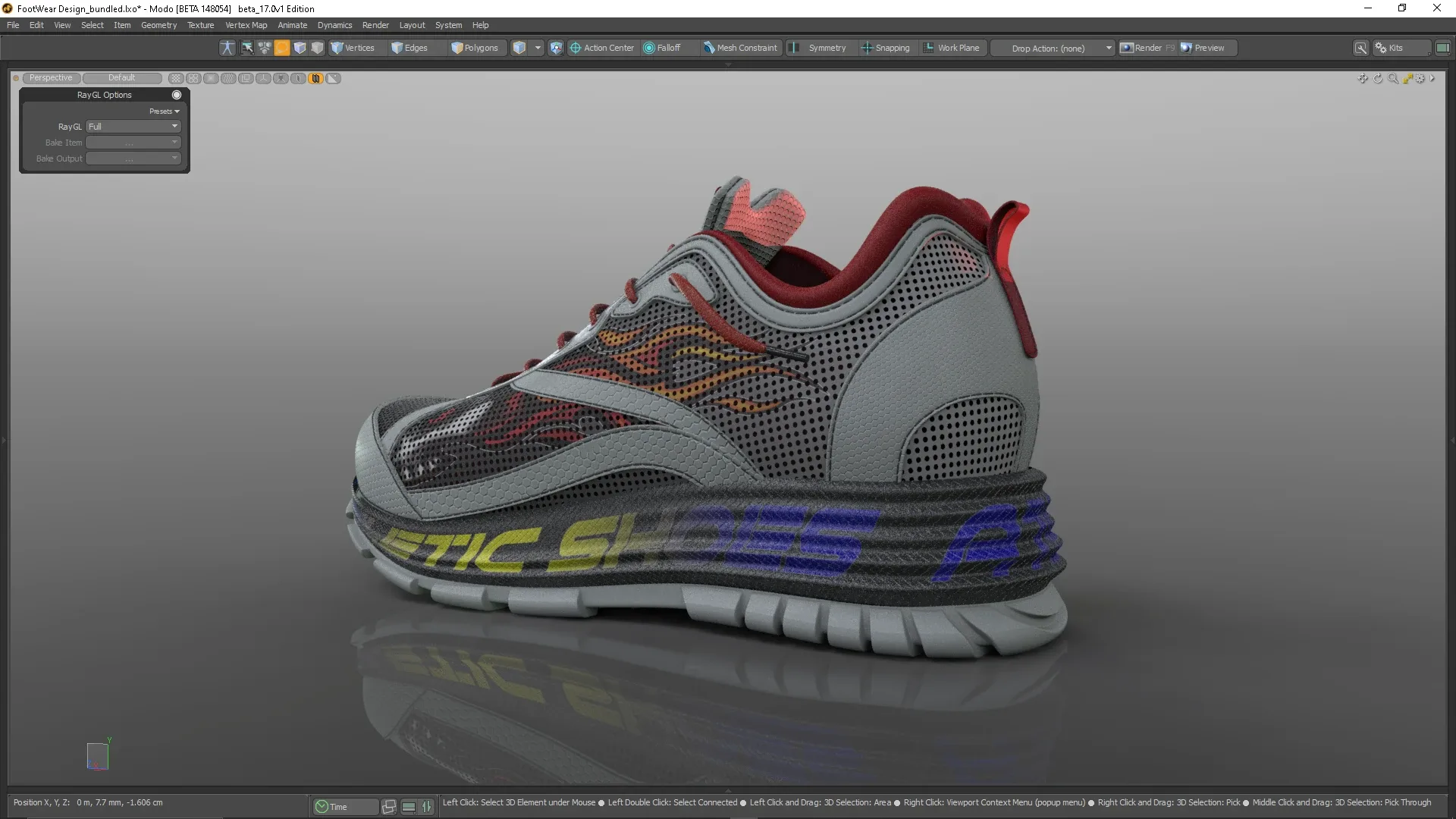This screenshot has height=819, width=1456.
Task: Open the Drop Action dropdown
Action: tap(1054, 48)
